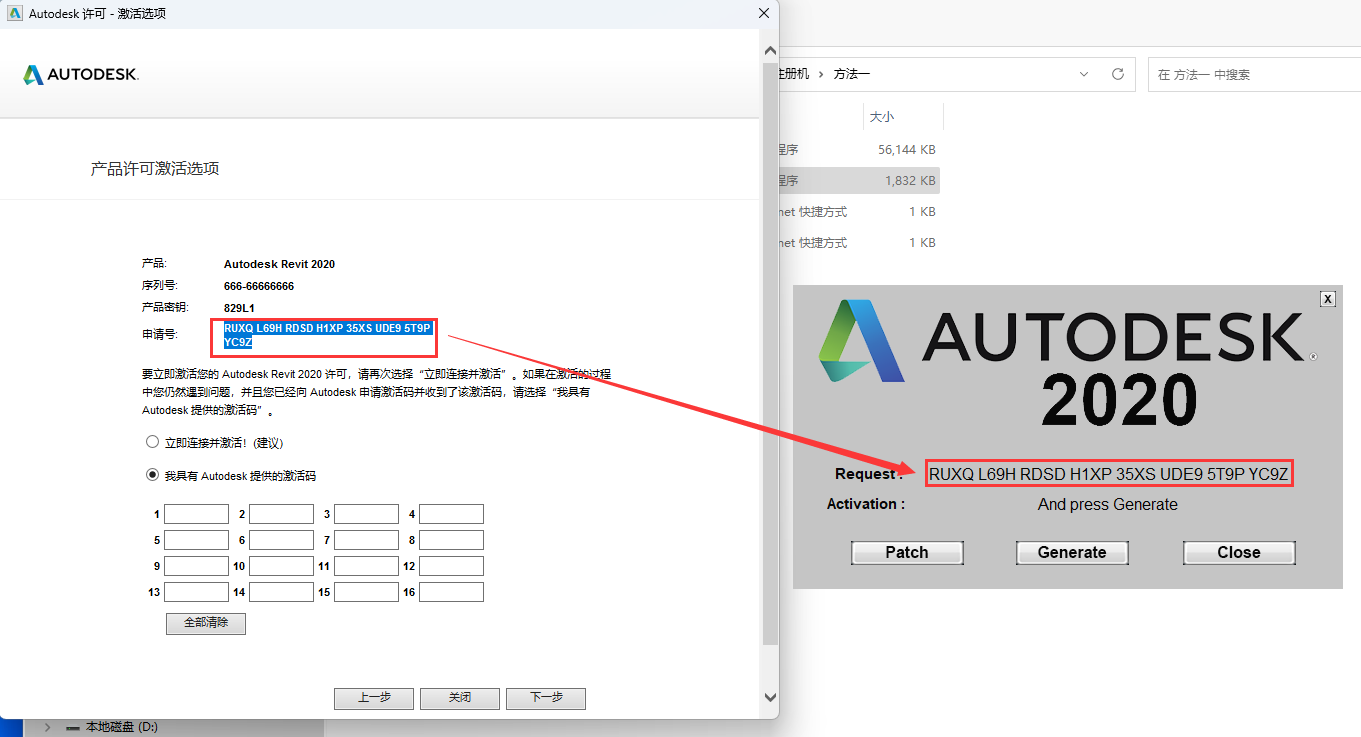Click the Autodesk Revit 2020 product name

tap(279, 264)
